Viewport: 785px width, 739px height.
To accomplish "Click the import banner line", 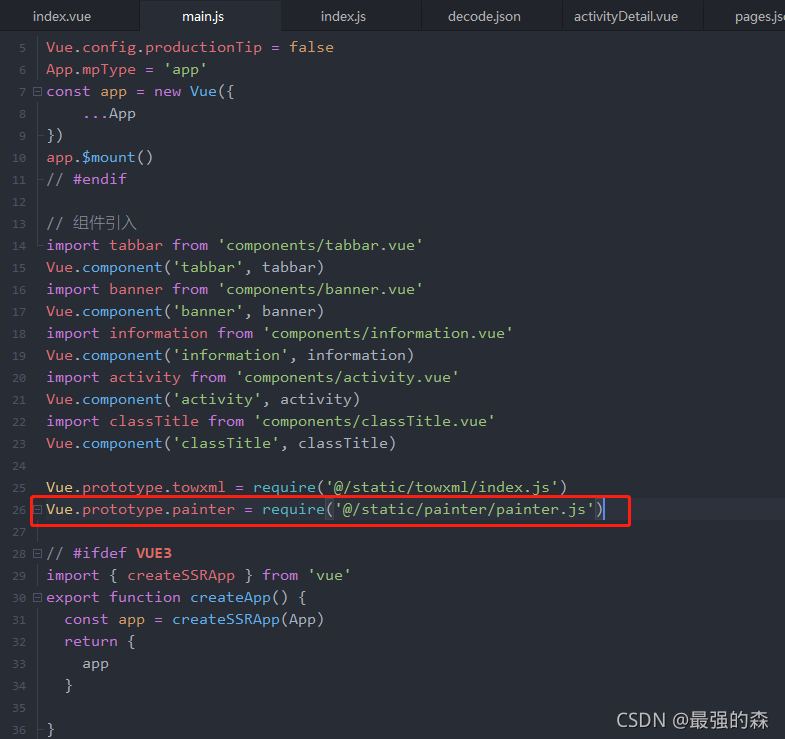I will coord(234,290).
